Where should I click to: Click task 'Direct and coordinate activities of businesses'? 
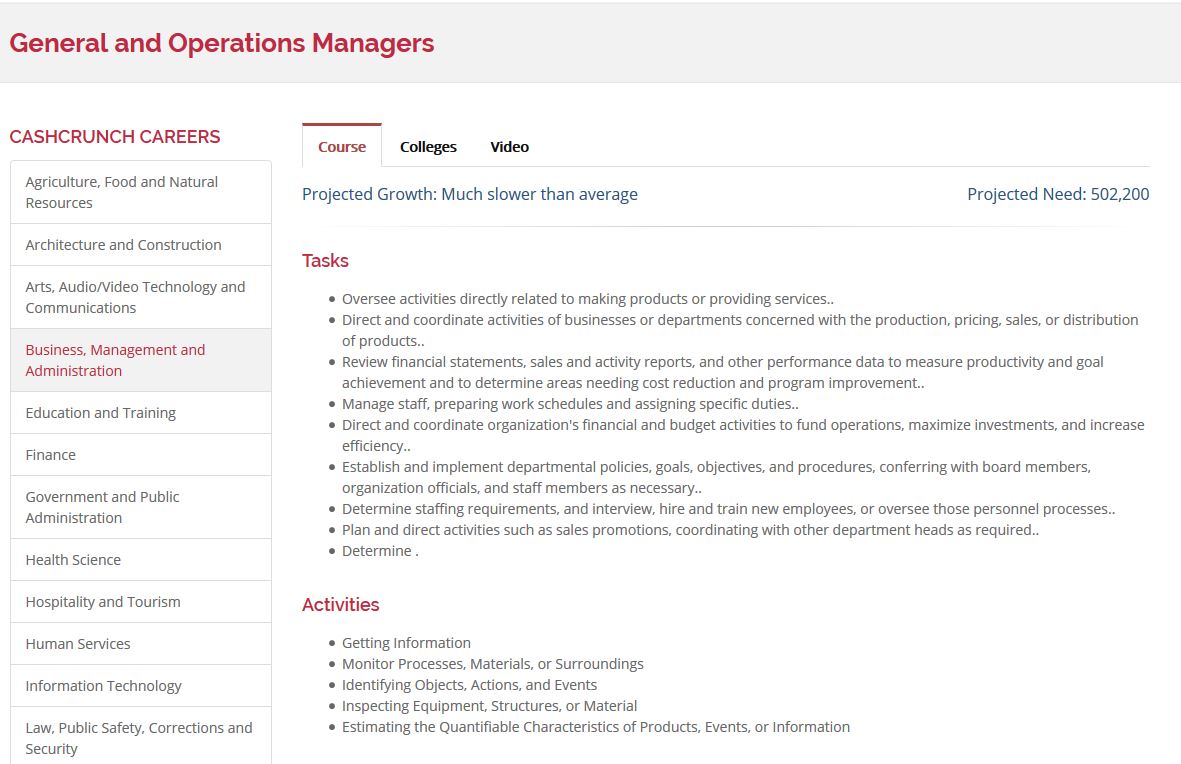pyautogui.click(x=740, y=330)
